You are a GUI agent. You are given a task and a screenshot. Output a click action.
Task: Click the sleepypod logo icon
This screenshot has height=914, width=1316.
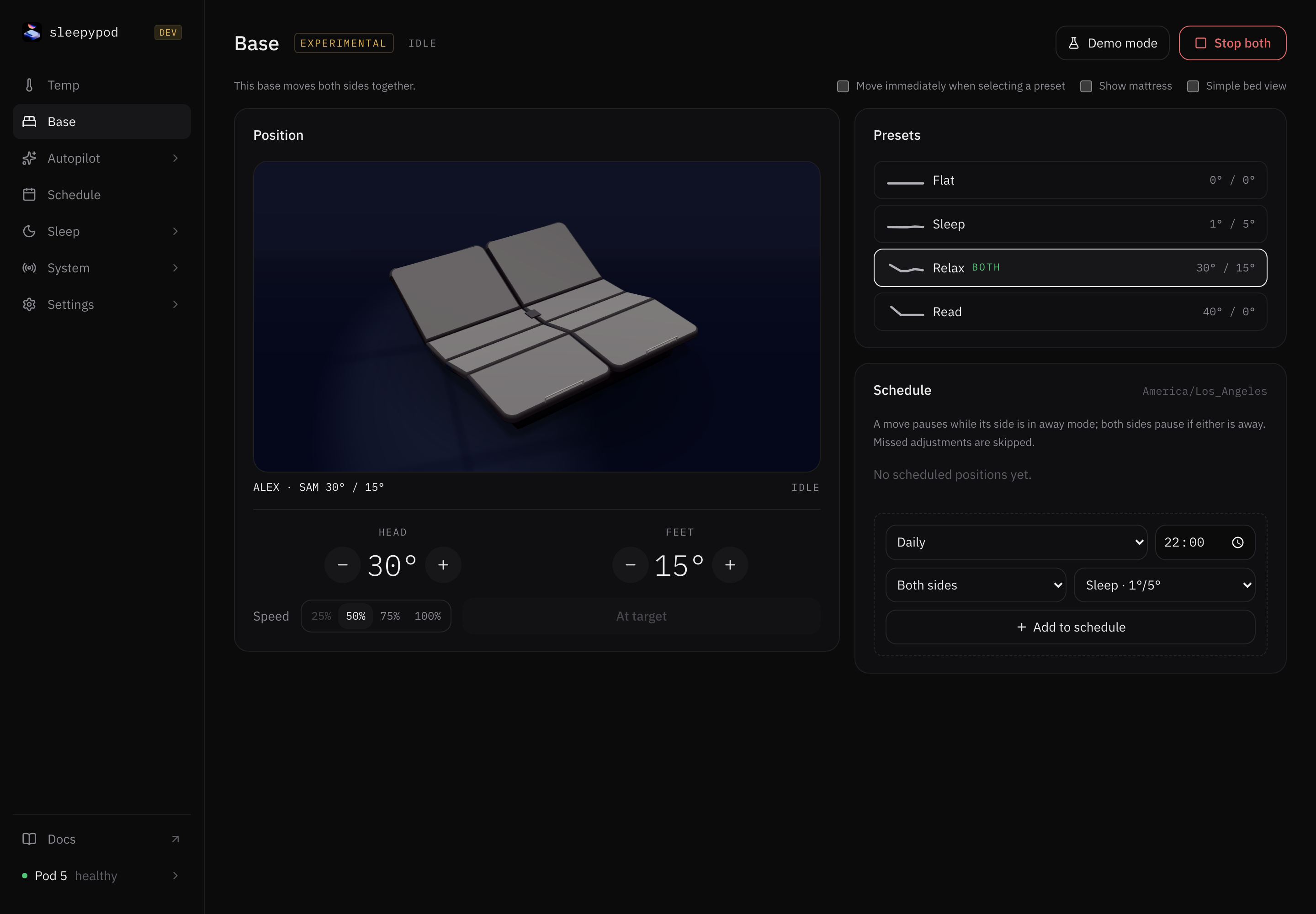click(x=32, y=32)
